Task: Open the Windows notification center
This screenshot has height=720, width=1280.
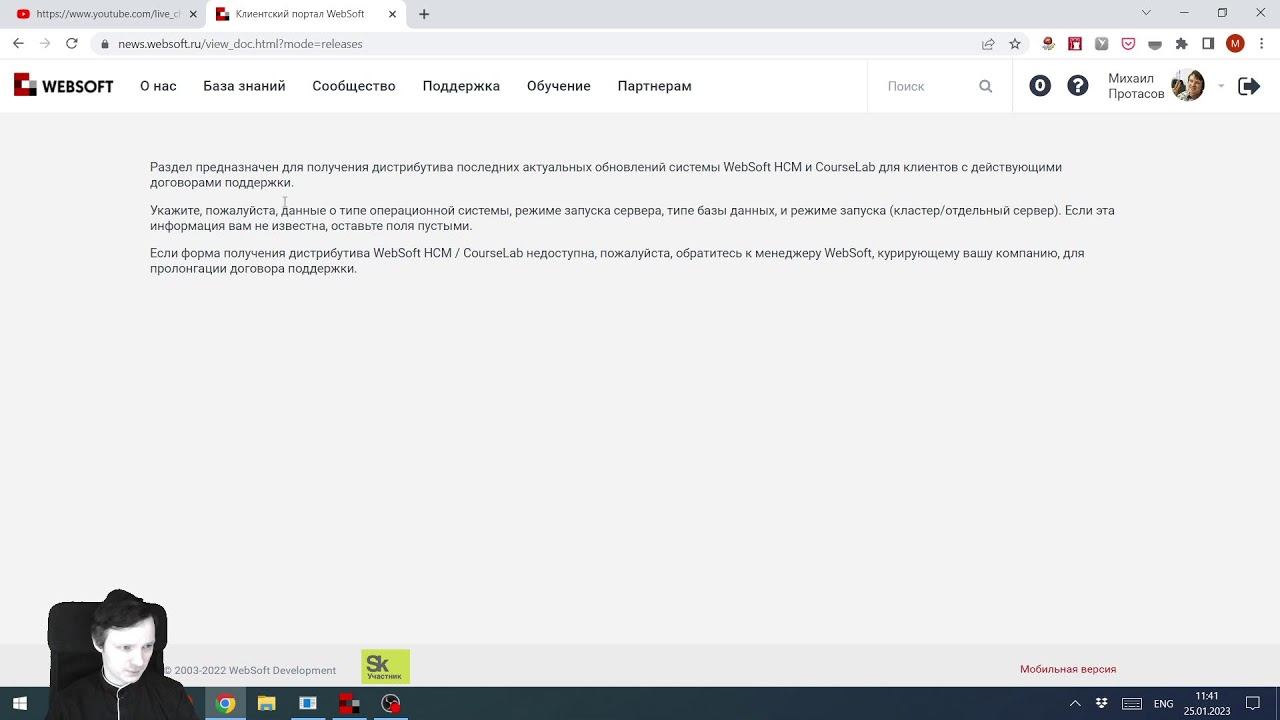Action: click(1253, 704)
